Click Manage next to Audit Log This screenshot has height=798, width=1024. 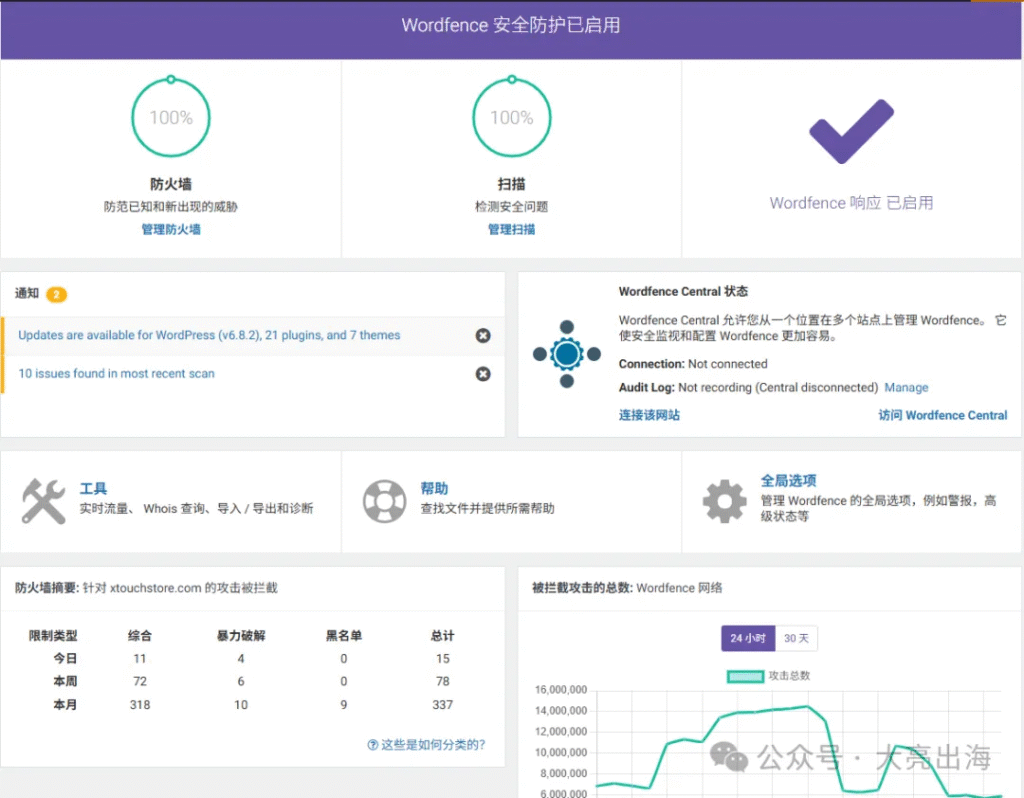coord(906,387)
